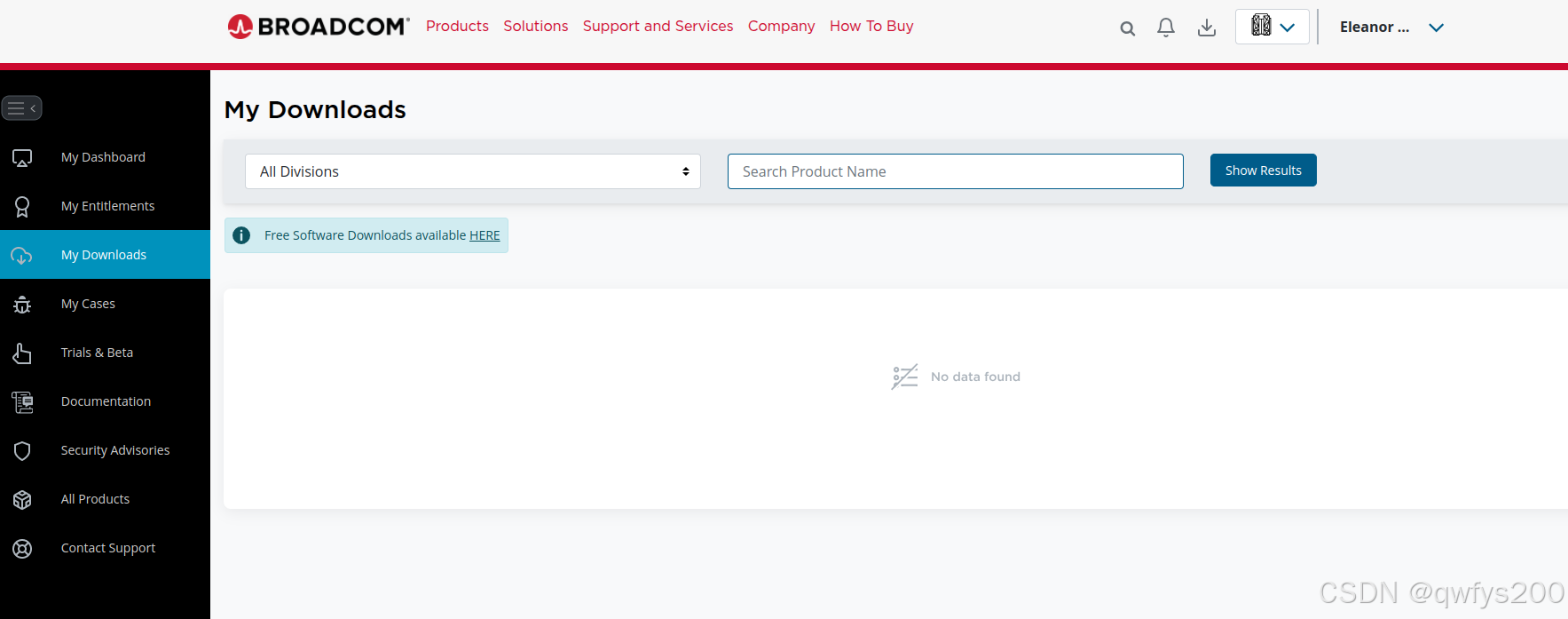This screenshot has height=619, width=1568.
Task: Click the Show Results button
Action: click(x=1263, y=171)
